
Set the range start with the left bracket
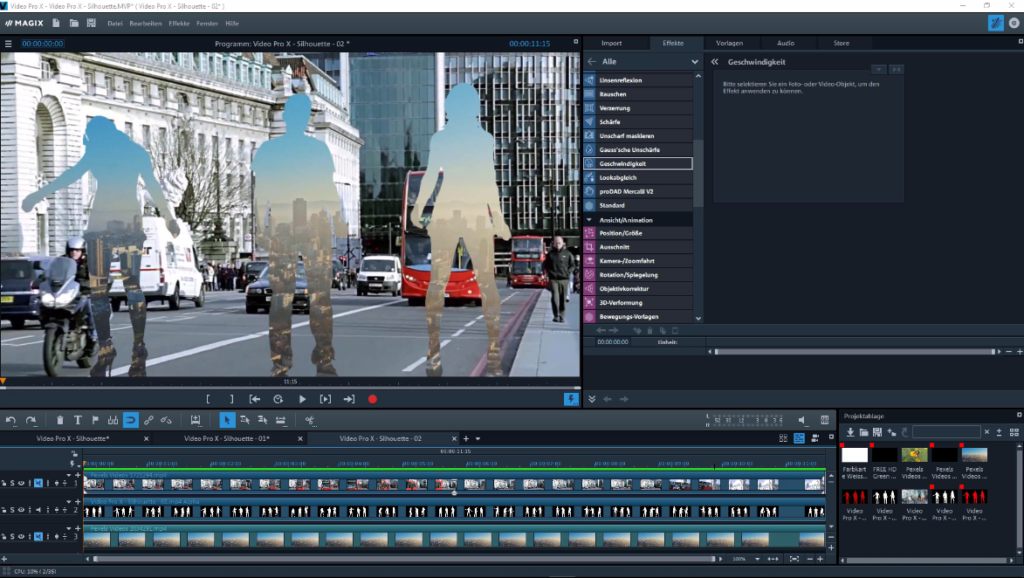[208, 399]
